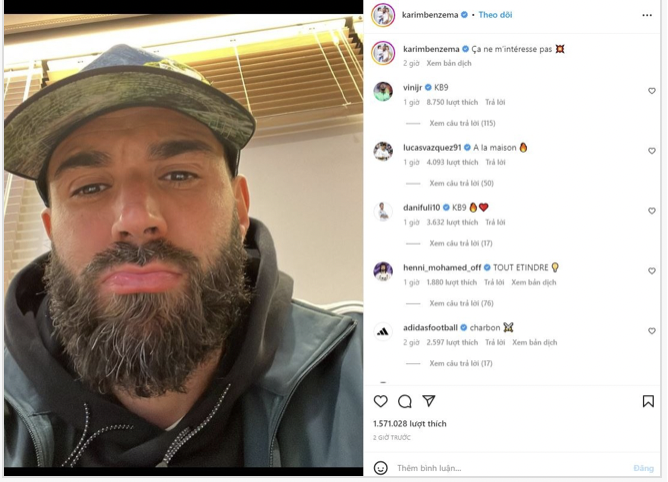Share post via paper plane icon
Screen dimensions: 668x482
point(429,401)
